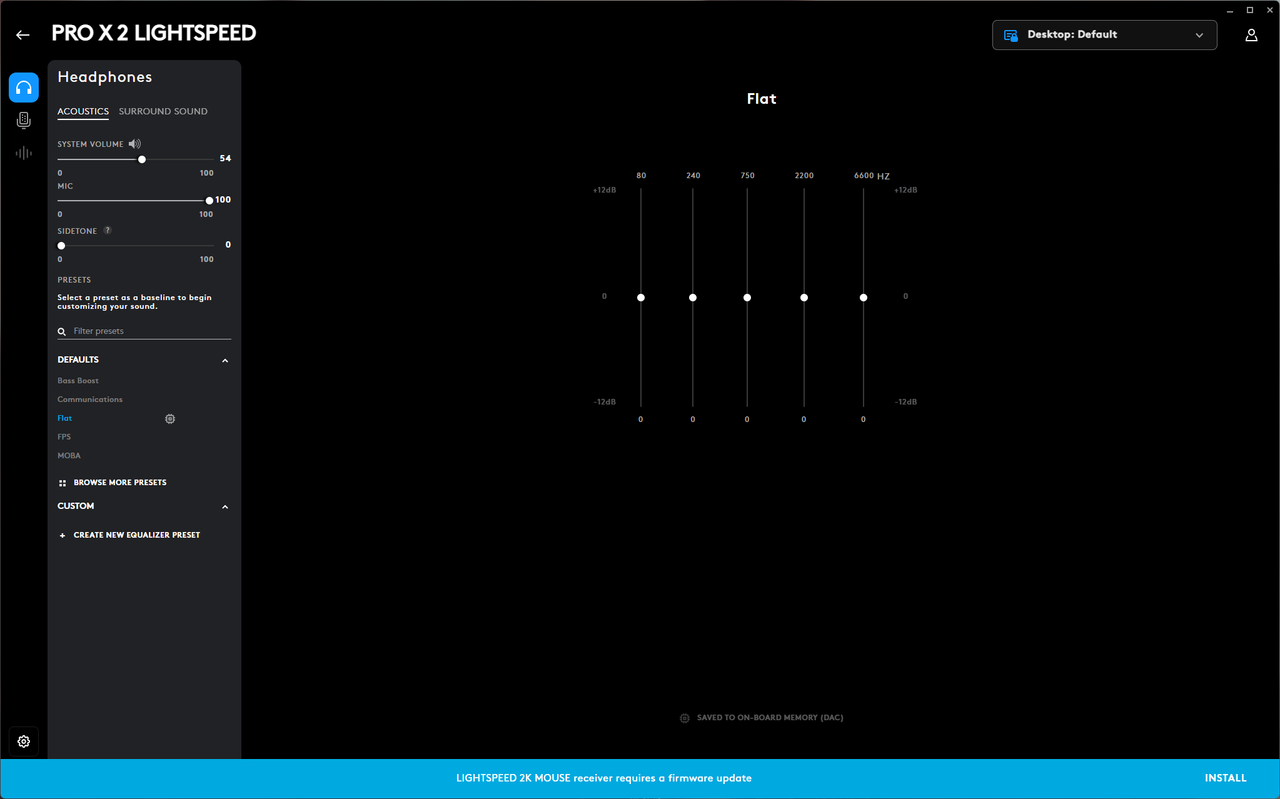Select the Flat preset
The height and width of the screenshot is (799, 1280).
click(x=65, y=418)
